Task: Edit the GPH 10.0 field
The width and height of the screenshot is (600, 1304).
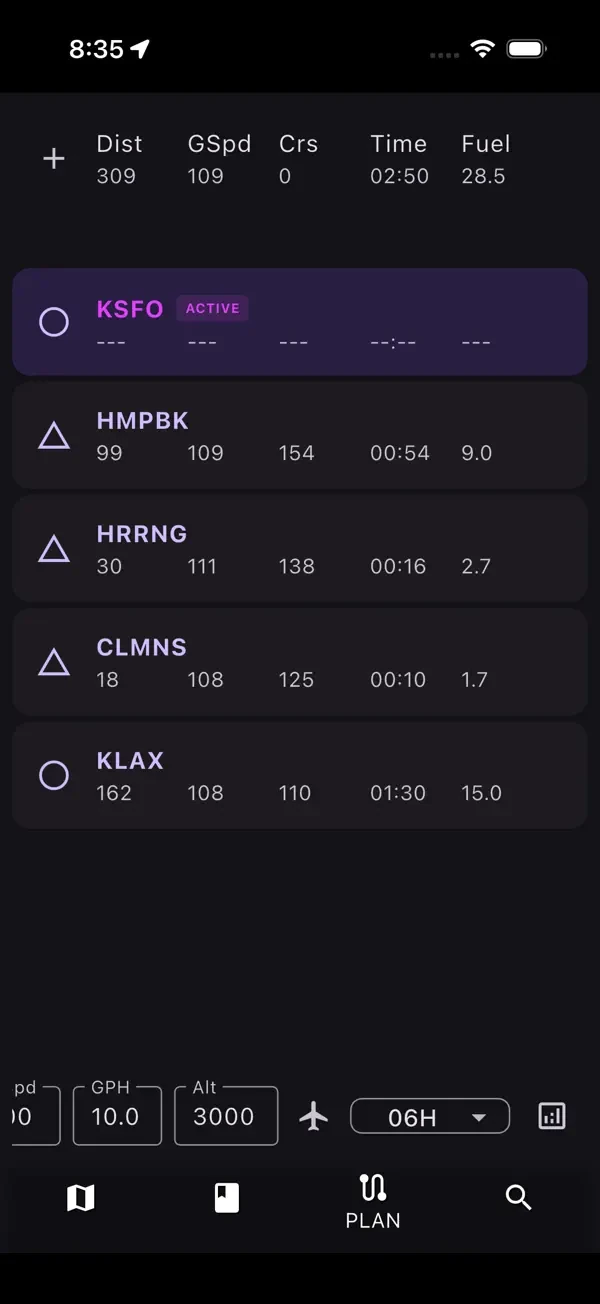Action: (117, 1116)
